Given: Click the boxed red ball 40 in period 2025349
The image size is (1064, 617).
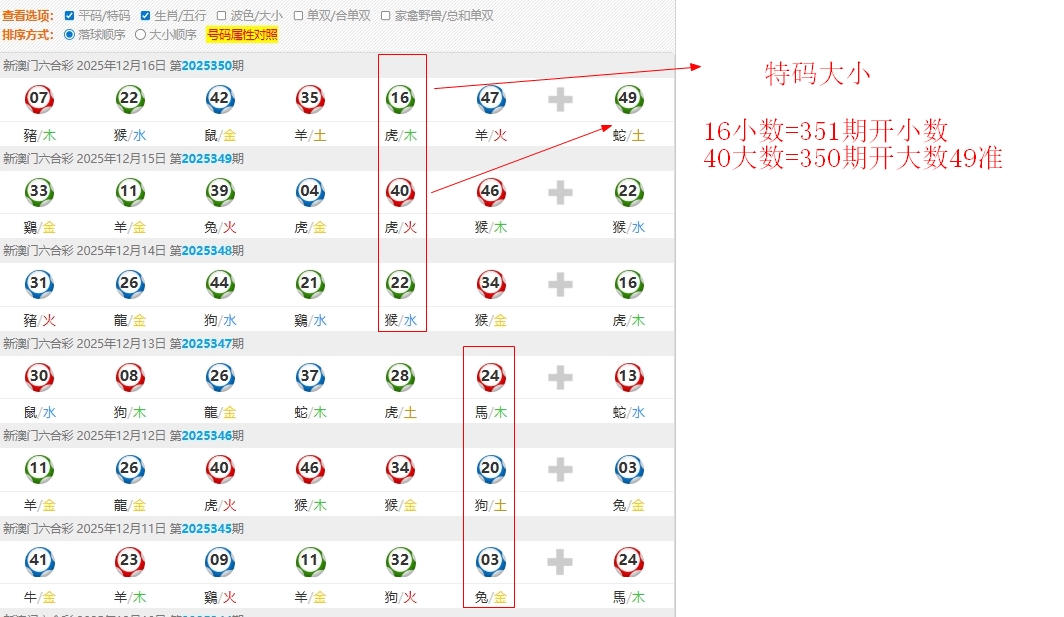Looking at the screenshot, I should click(x=400, y=191).
